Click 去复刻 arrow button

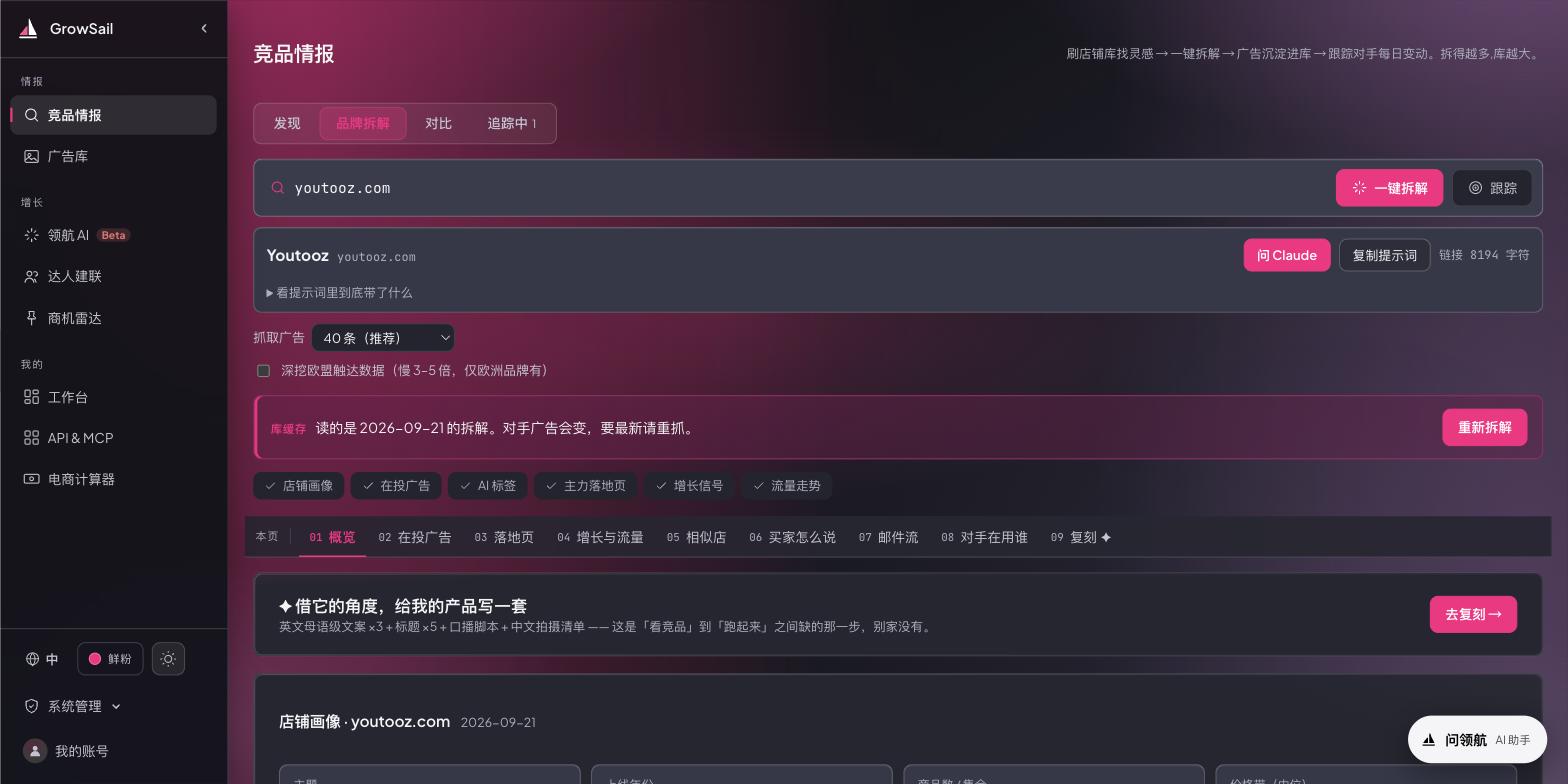tap(1473, 614)
